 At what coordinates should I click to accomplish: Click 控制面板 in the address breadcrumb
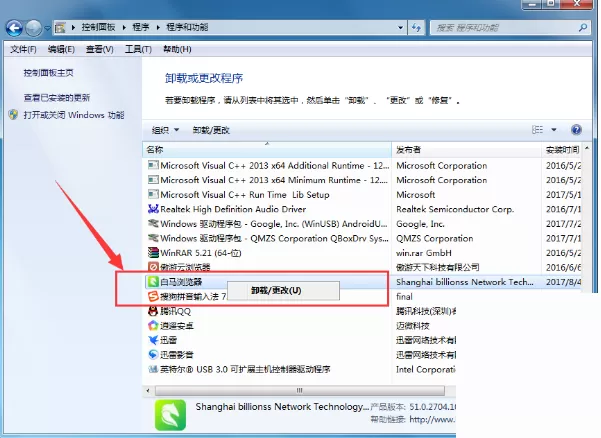click(99, 27)
